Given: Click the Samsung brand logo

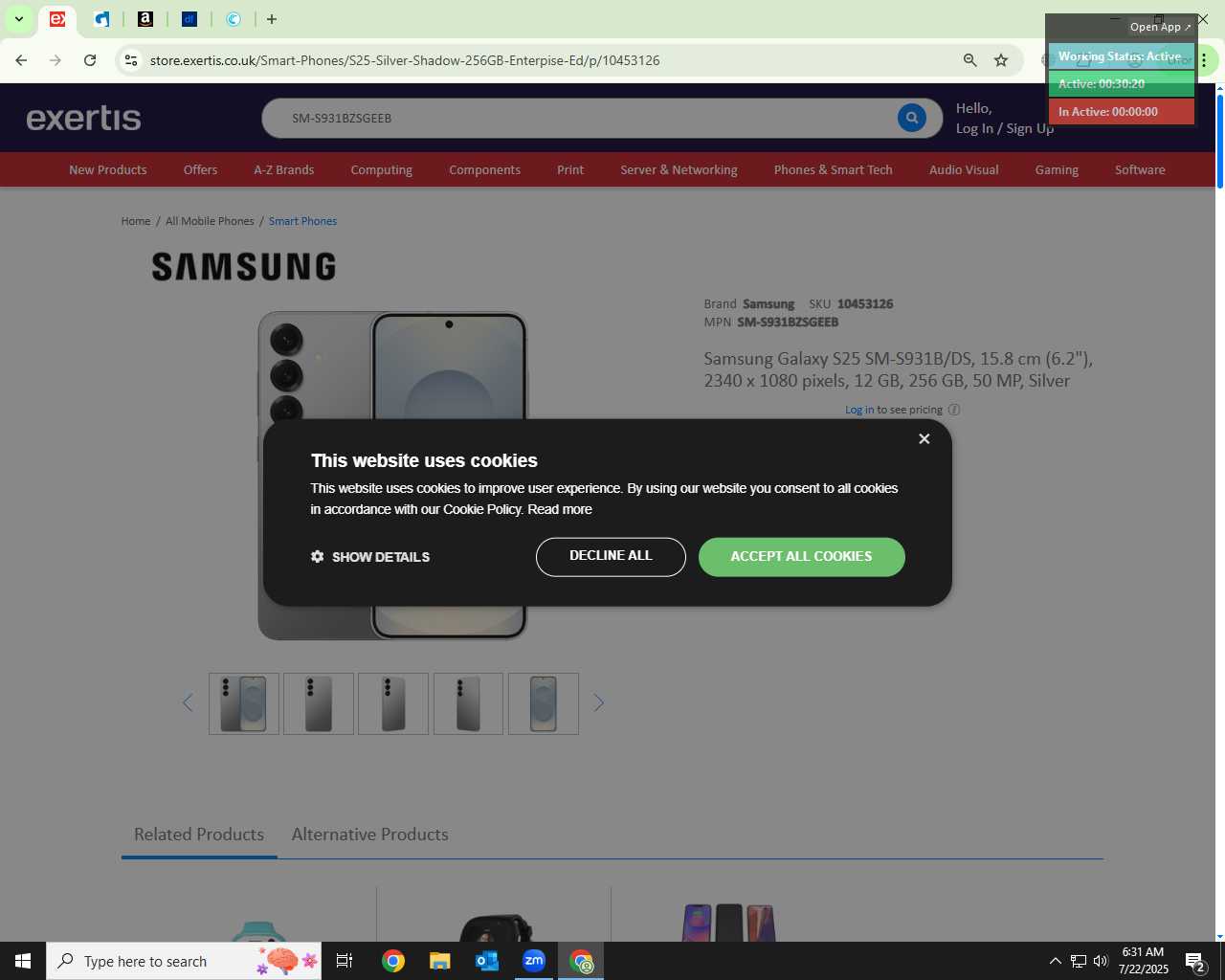Looking at the screenshot, I should tap(244, 267).
